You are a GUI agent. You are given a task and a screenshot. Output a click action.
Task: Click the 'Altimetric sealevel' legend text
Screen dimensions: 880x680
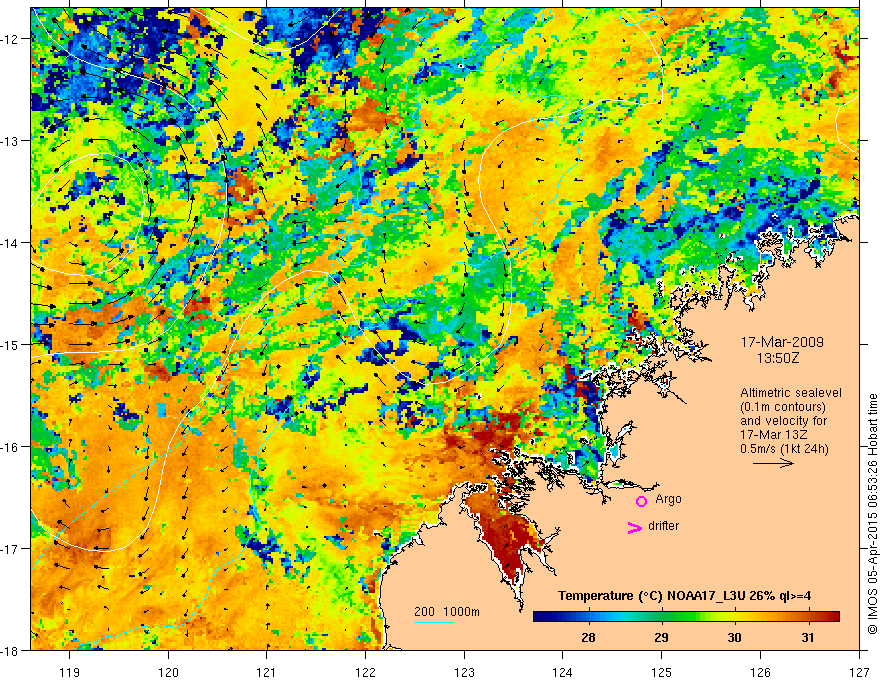point(791,393)
